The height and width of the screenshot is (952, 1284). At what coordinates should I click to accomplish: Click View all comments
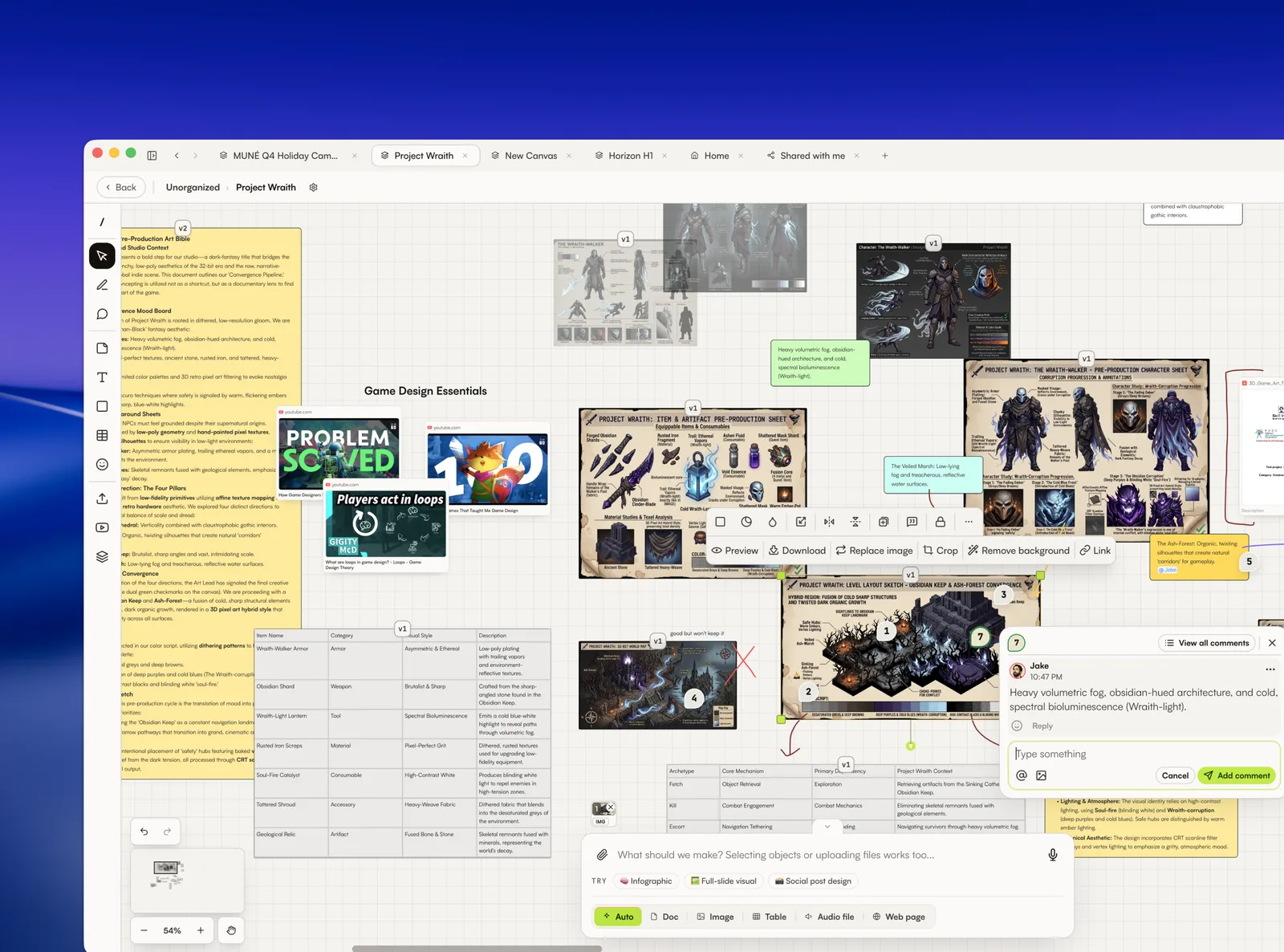click(1207, 643)
